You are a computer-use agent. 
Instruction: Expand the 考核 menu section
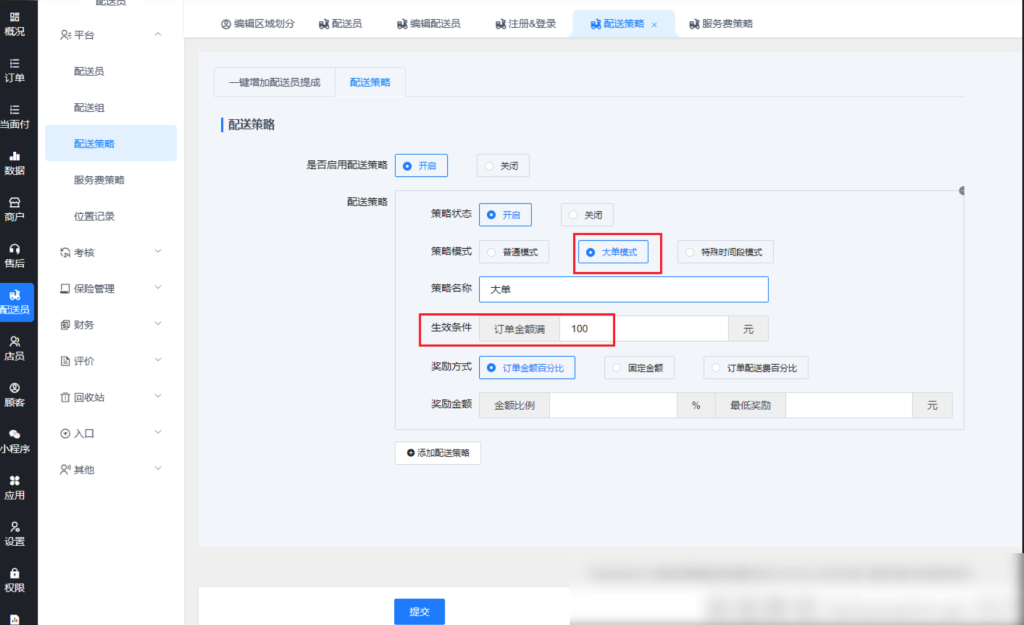110,252
